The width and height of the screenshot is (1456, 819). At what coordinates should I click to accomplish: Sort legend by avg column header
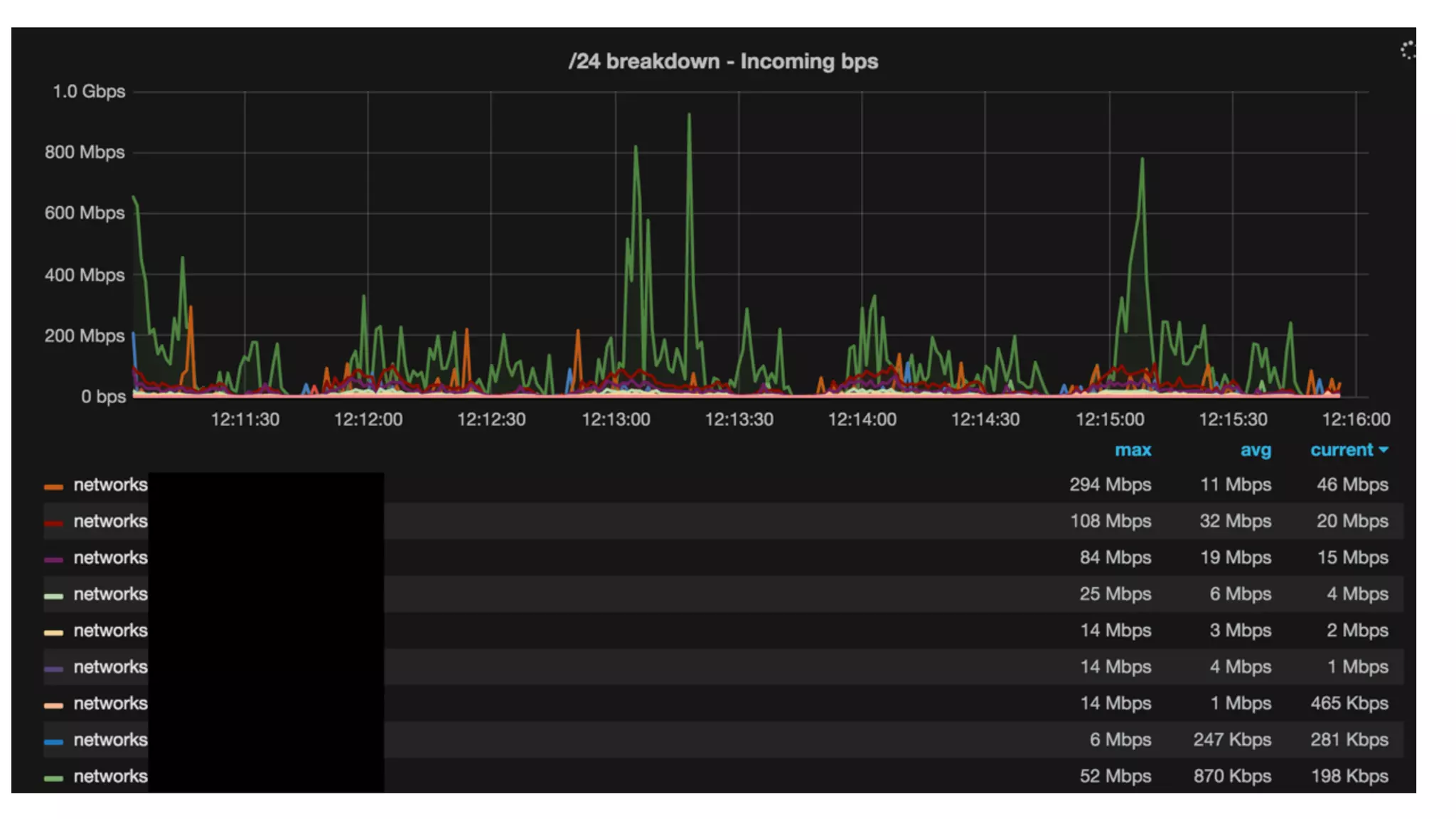click(x=1255, y=450)
